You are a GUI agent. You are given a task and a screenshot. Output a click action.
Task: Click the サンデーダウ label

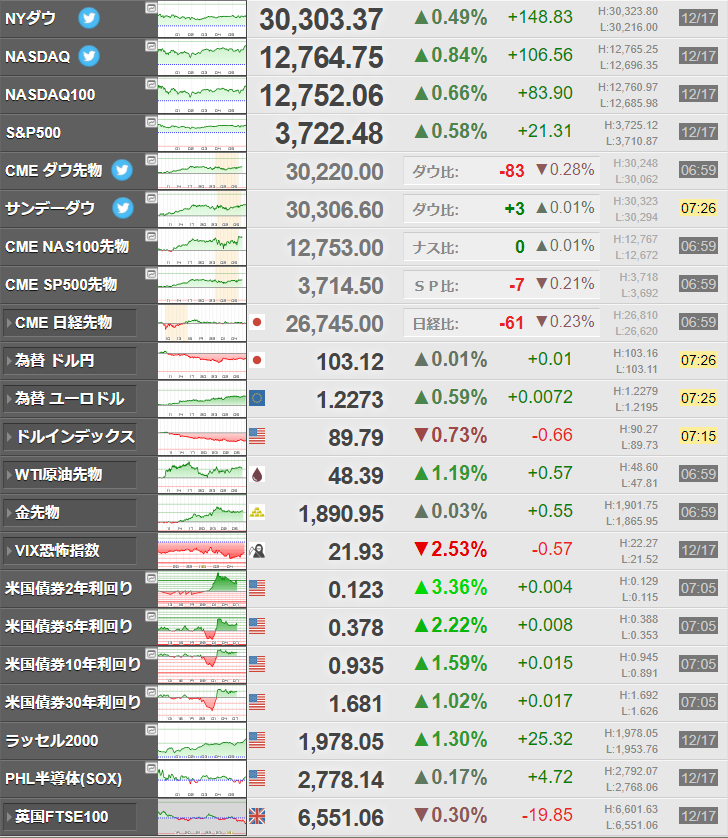(x=50, y=208)
